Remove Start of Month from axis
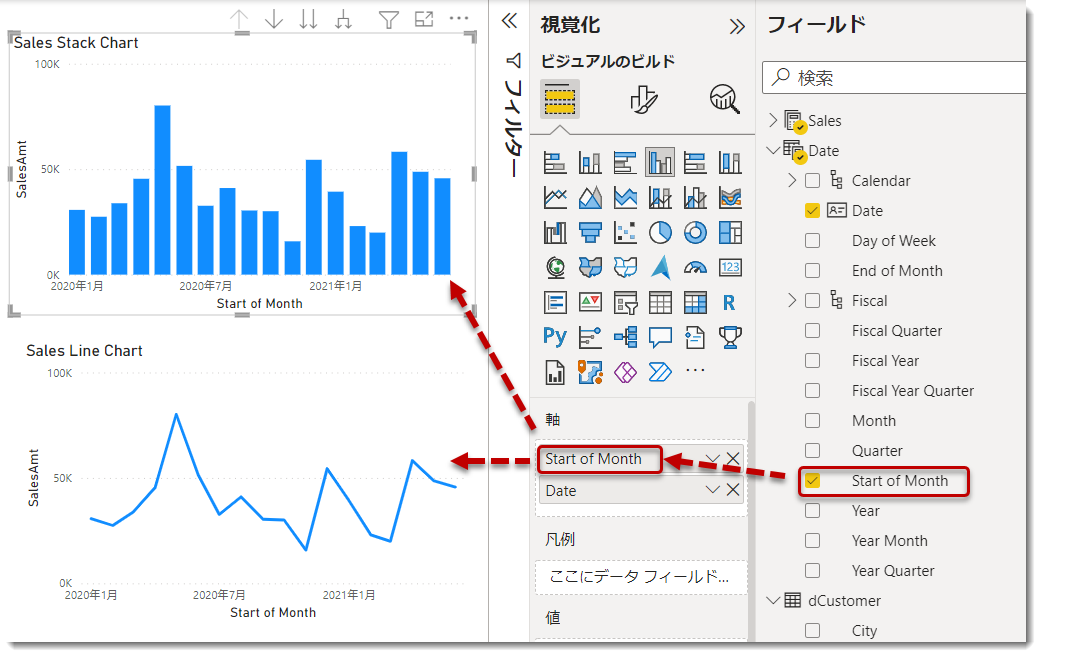Viewport: 1092px width, 660px height. click(x=733, y=459)
